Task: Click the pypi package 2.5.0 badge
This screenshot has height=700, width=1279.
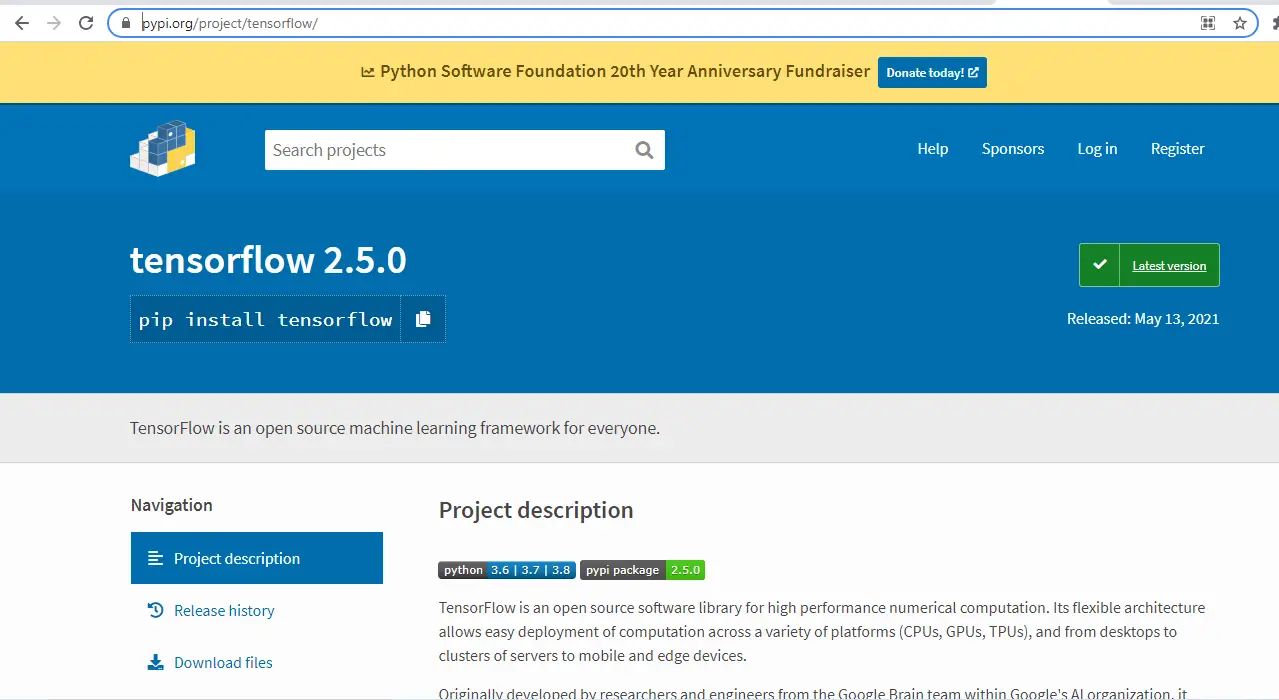Action: click(642, 570)
